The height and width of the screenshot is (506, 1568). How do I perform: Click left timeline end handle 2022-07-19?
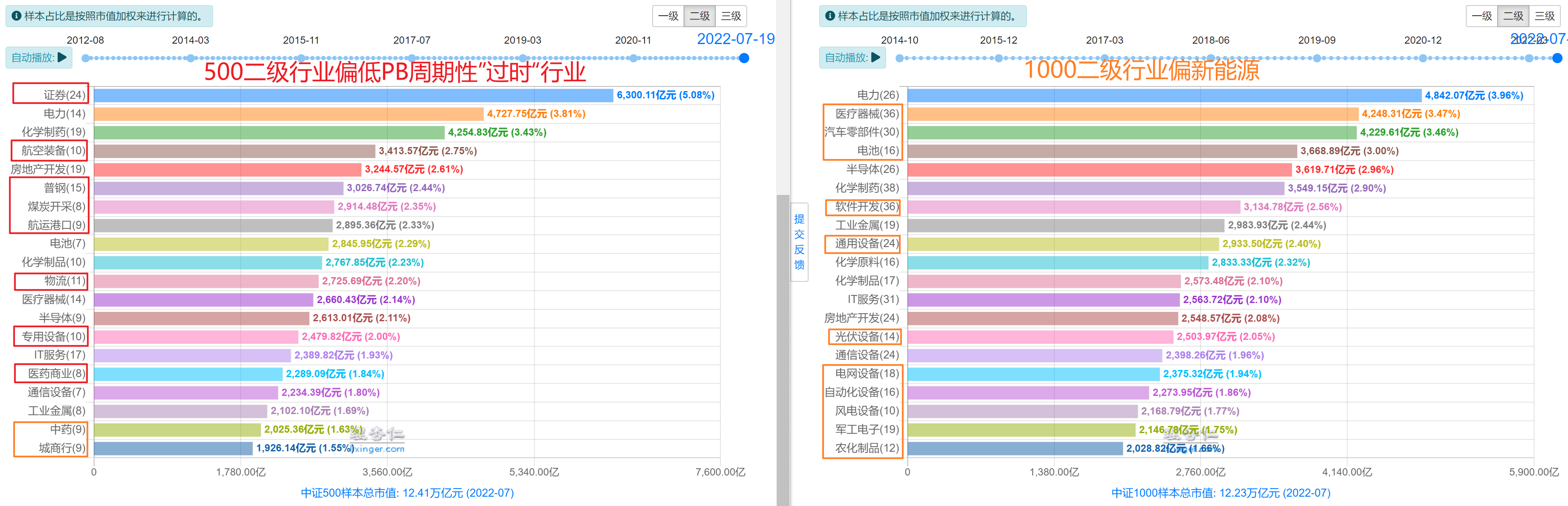coord(744,58)
